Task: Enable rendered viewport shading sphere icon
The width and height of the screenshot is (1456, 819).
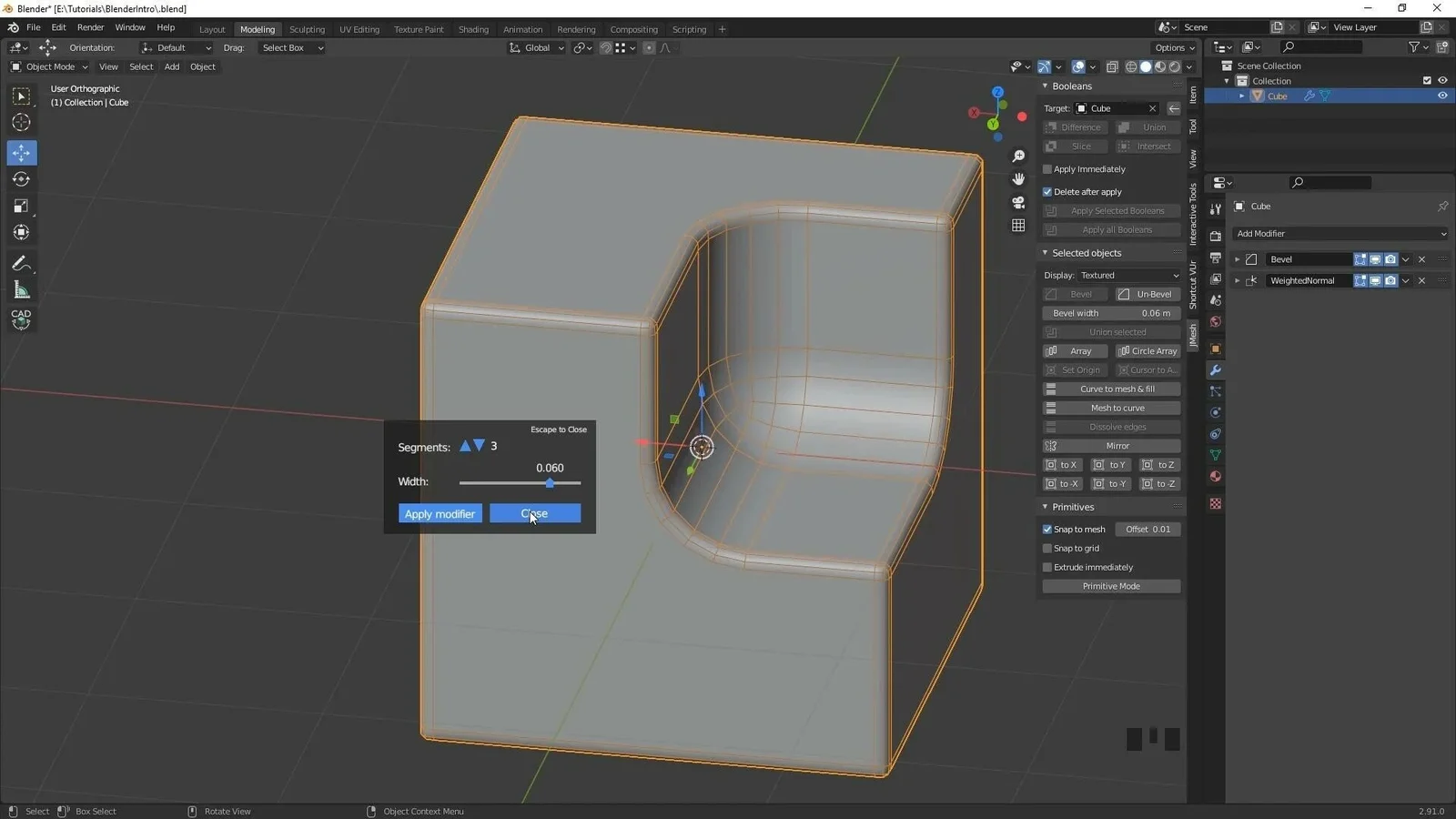Action: pos(1174,66)
